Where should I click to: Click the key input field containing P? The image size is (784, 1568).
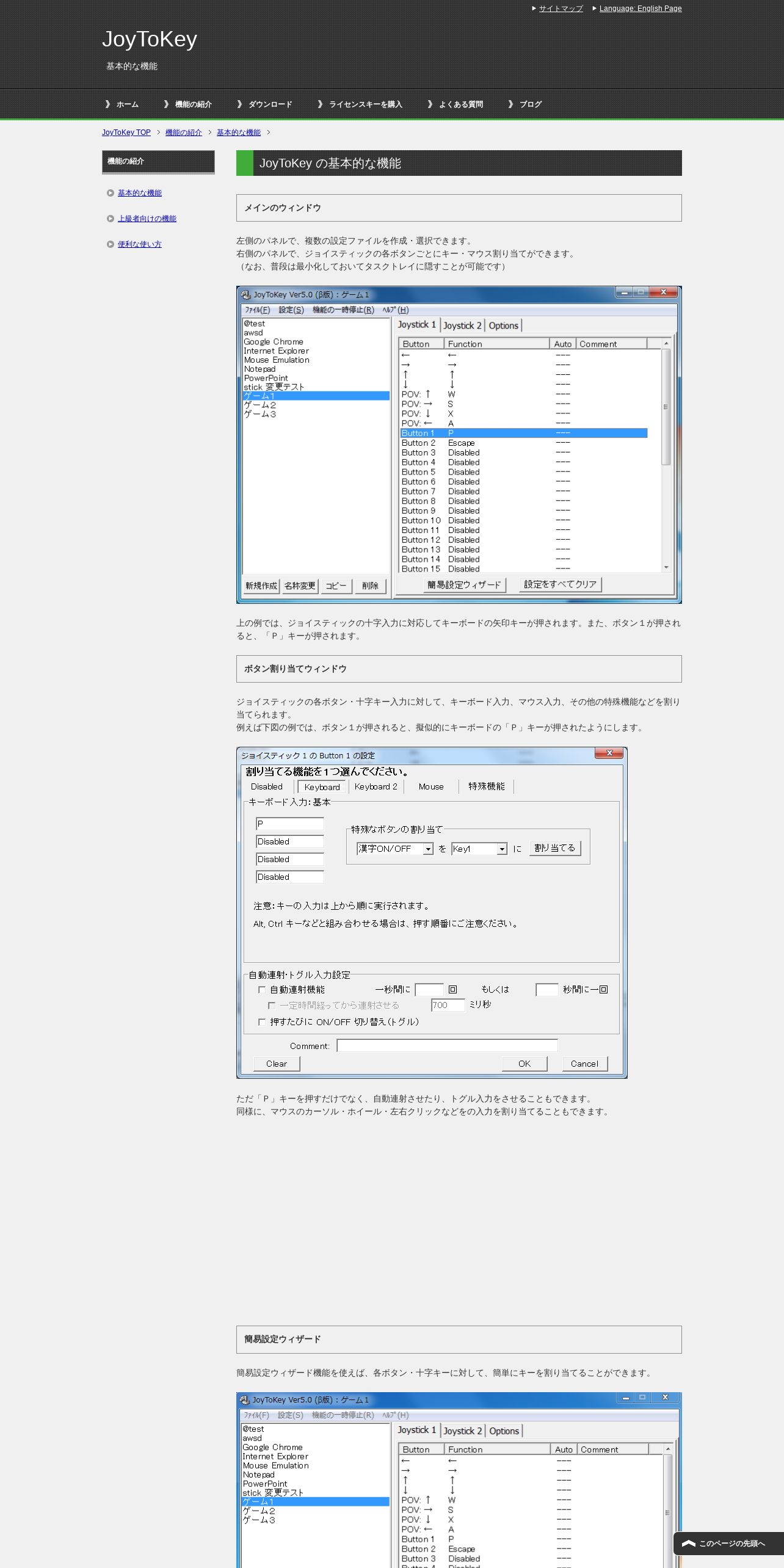290,824
